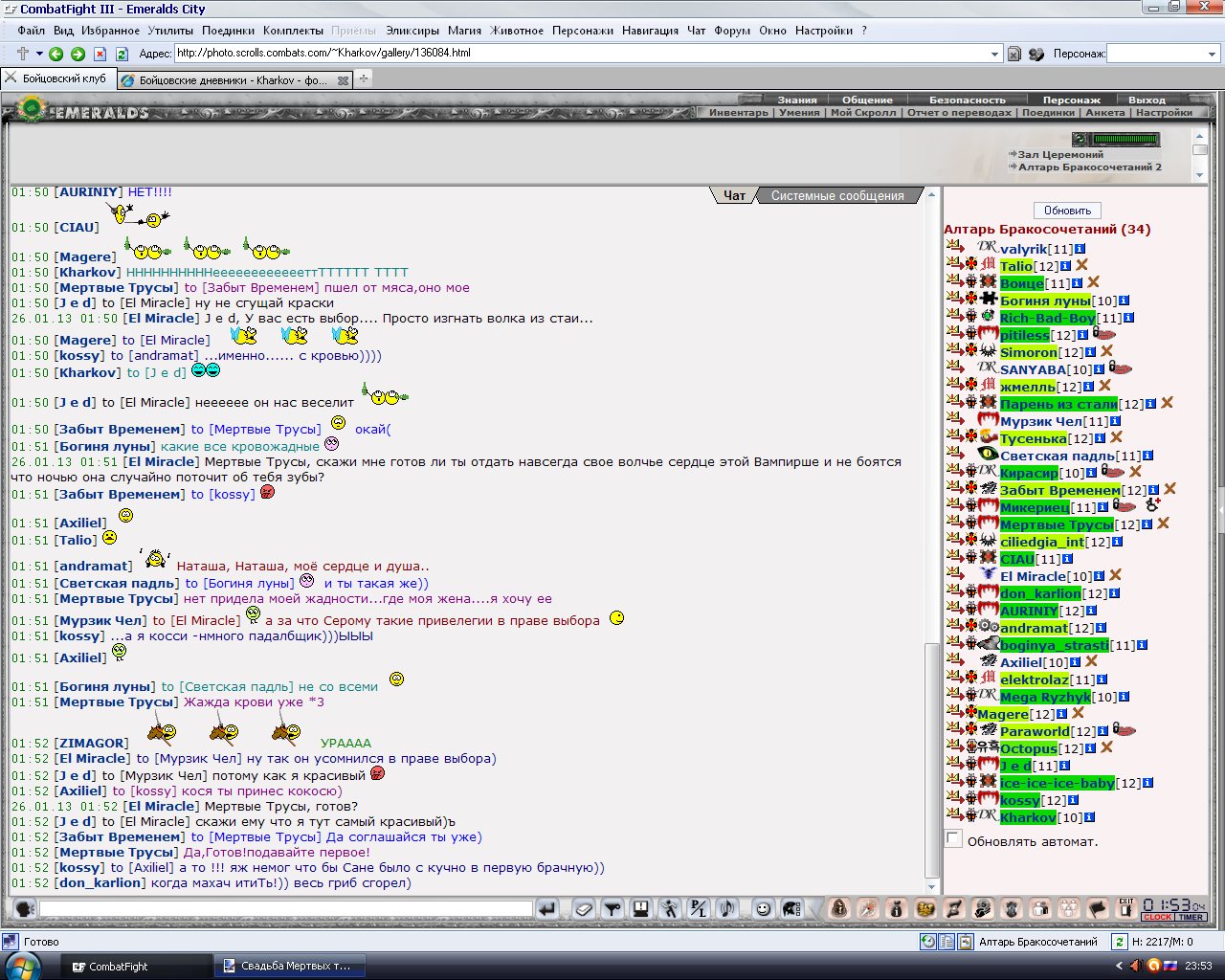Click the info icon next to Kharkov in user list

point(1090,817)
